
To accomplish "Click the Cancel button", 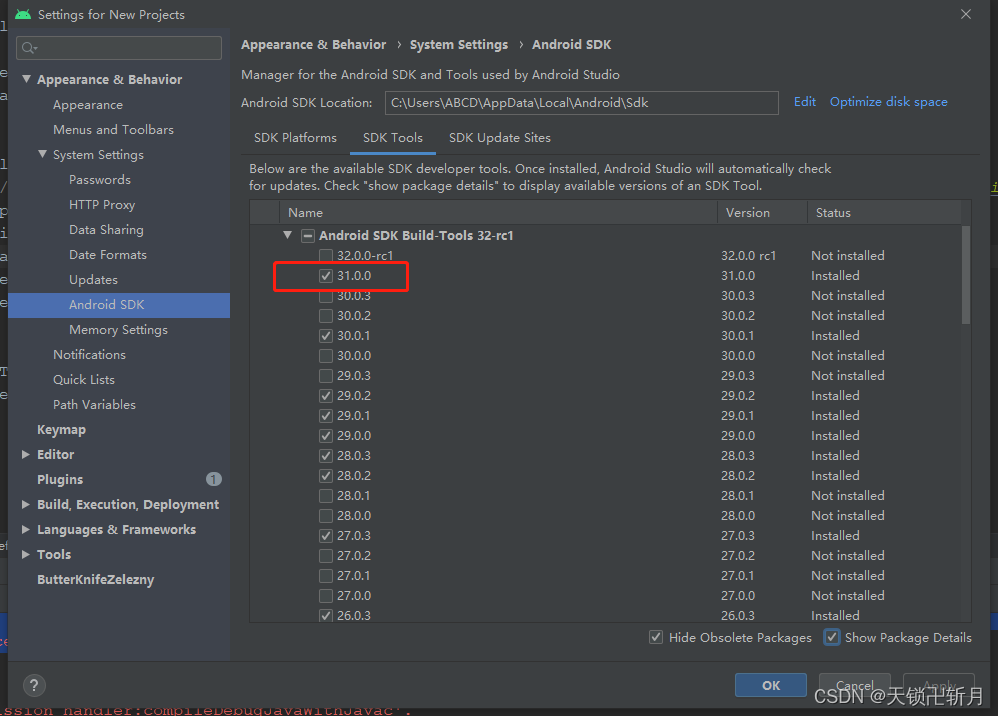I will 854,685.
